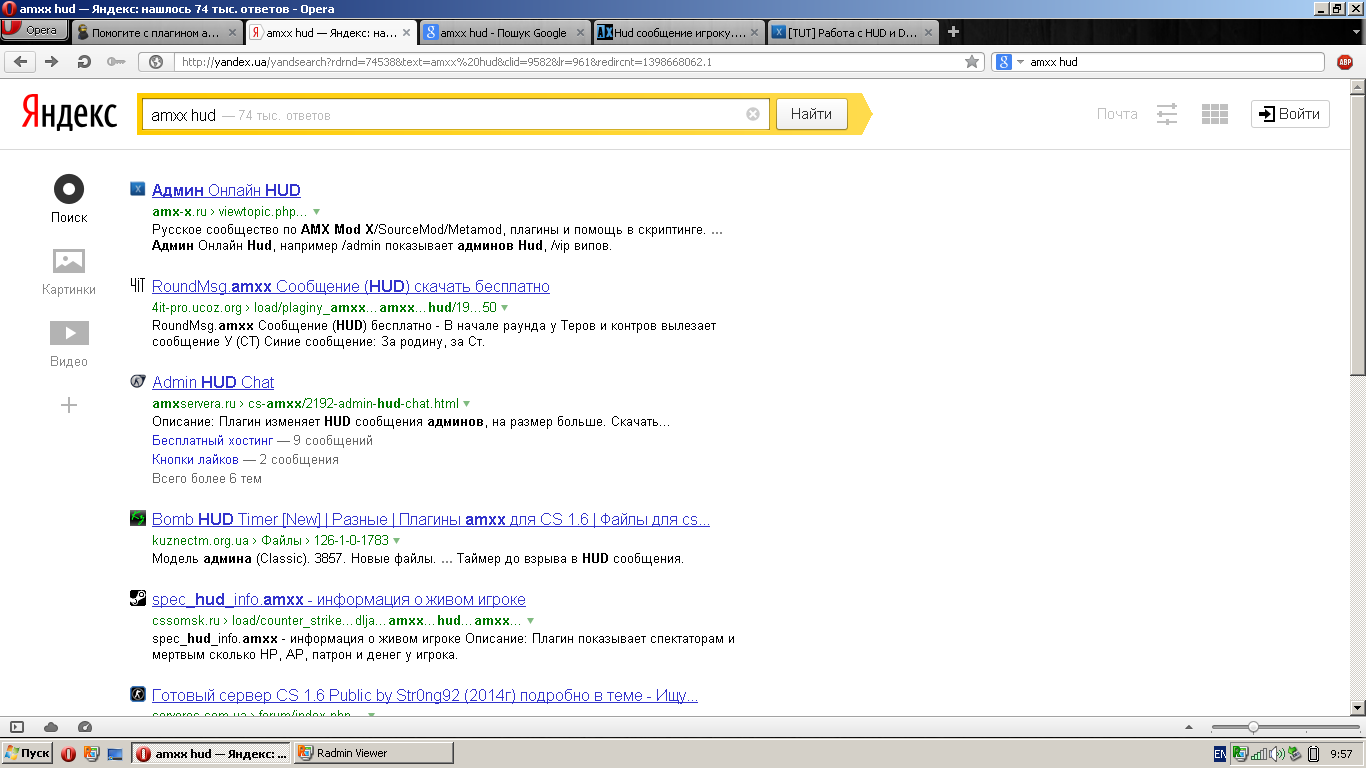Click the Admin HUD Chat result favicon
The height and width of the screenshot is (768, 1366).
[138, 381]
